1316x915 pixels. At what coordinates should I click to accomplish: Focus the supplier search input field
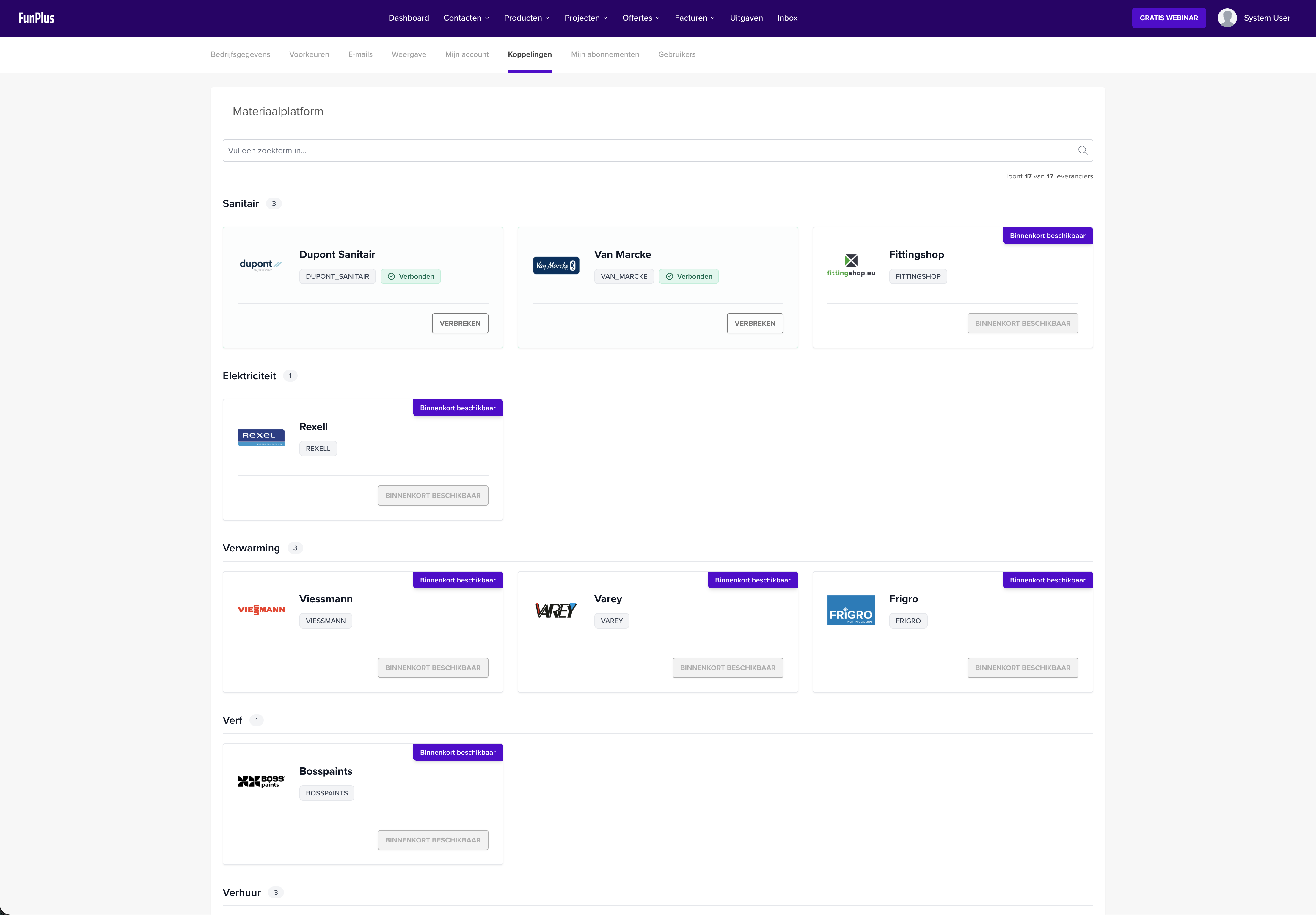(647, 150)
